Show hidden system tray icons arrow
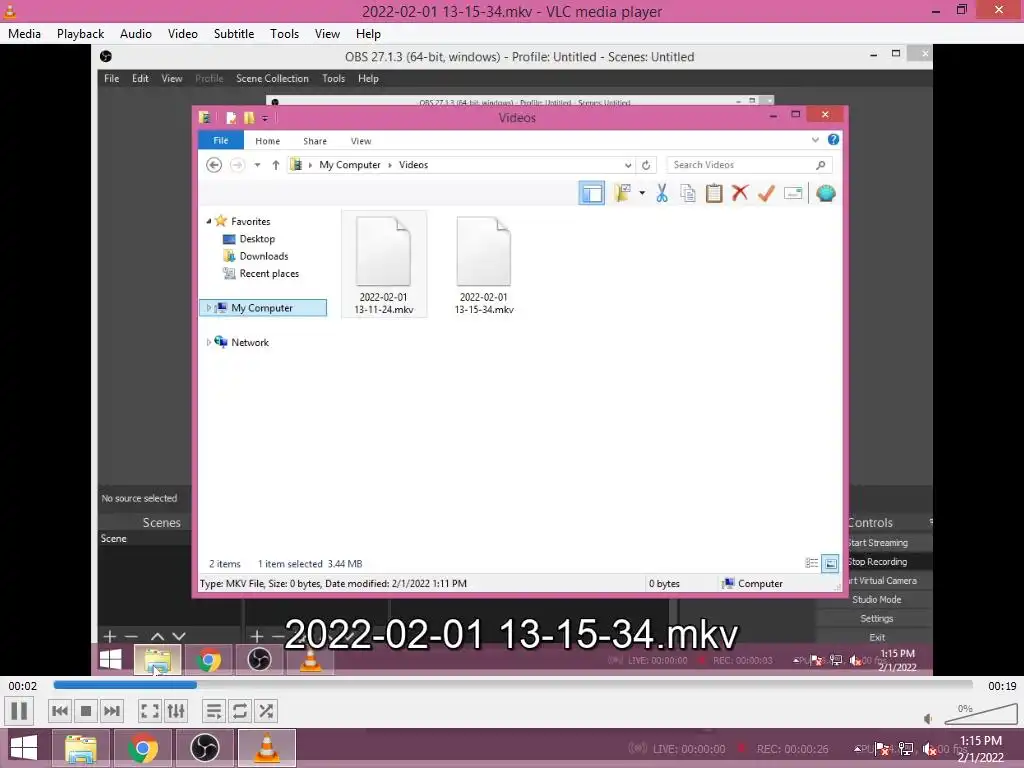 pyautogui.click(x=857, y=748)
